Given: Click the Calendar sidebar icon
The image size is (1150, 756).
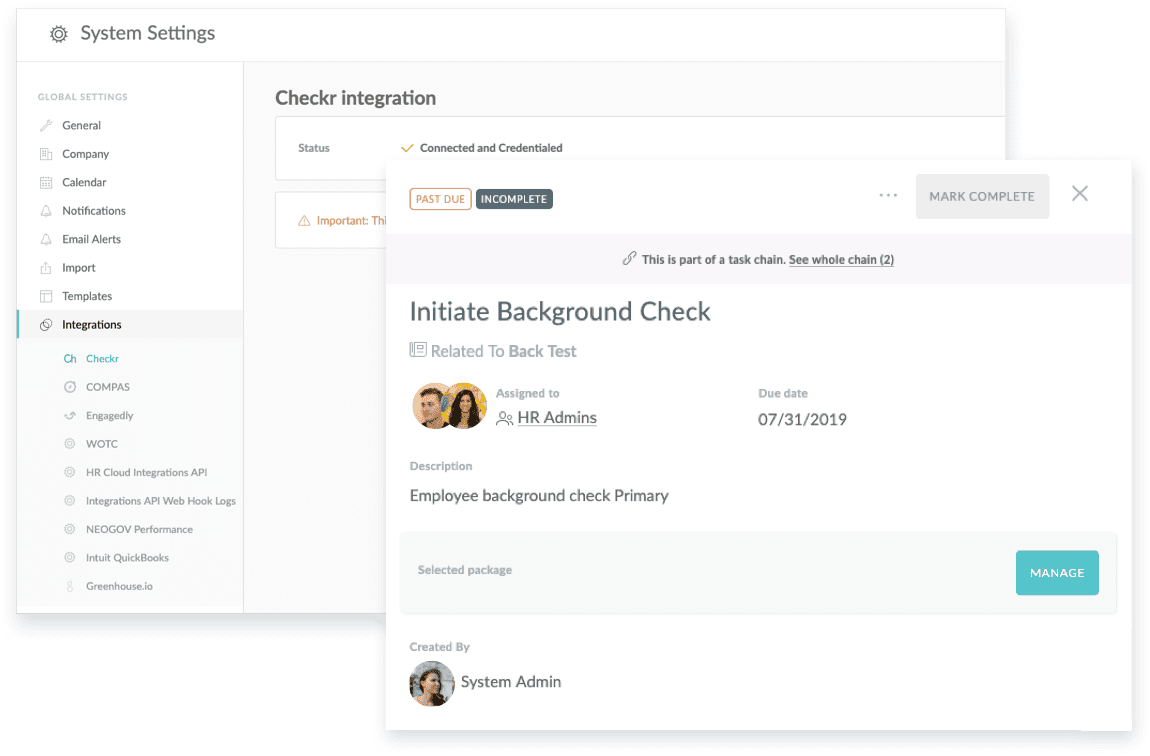Looking at the screenshot, I should click(x=46, y=183).
